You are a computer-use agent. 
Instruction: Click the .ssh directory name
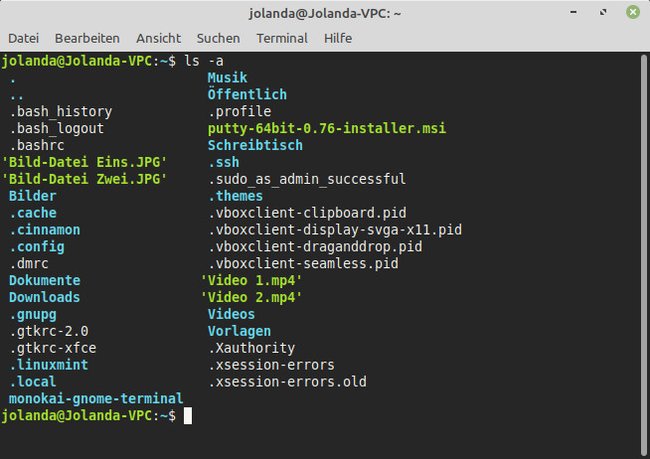(224, 162)
